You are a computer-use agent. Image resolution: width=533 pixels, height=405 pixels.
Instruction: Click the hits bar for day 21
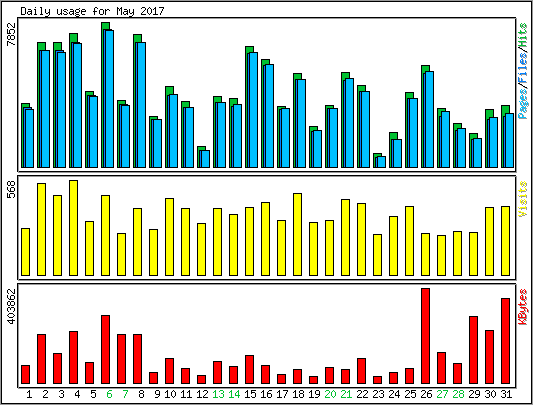[345, 120]
